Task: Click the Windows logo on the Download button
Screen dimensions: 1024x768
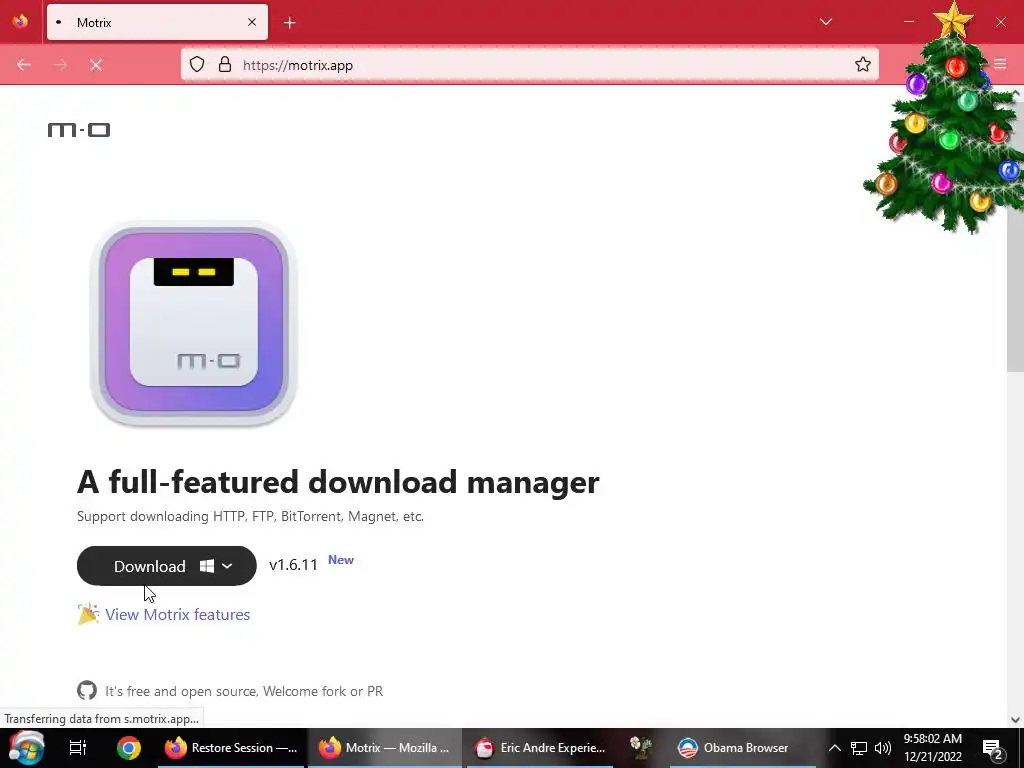Action: (207, 566)
